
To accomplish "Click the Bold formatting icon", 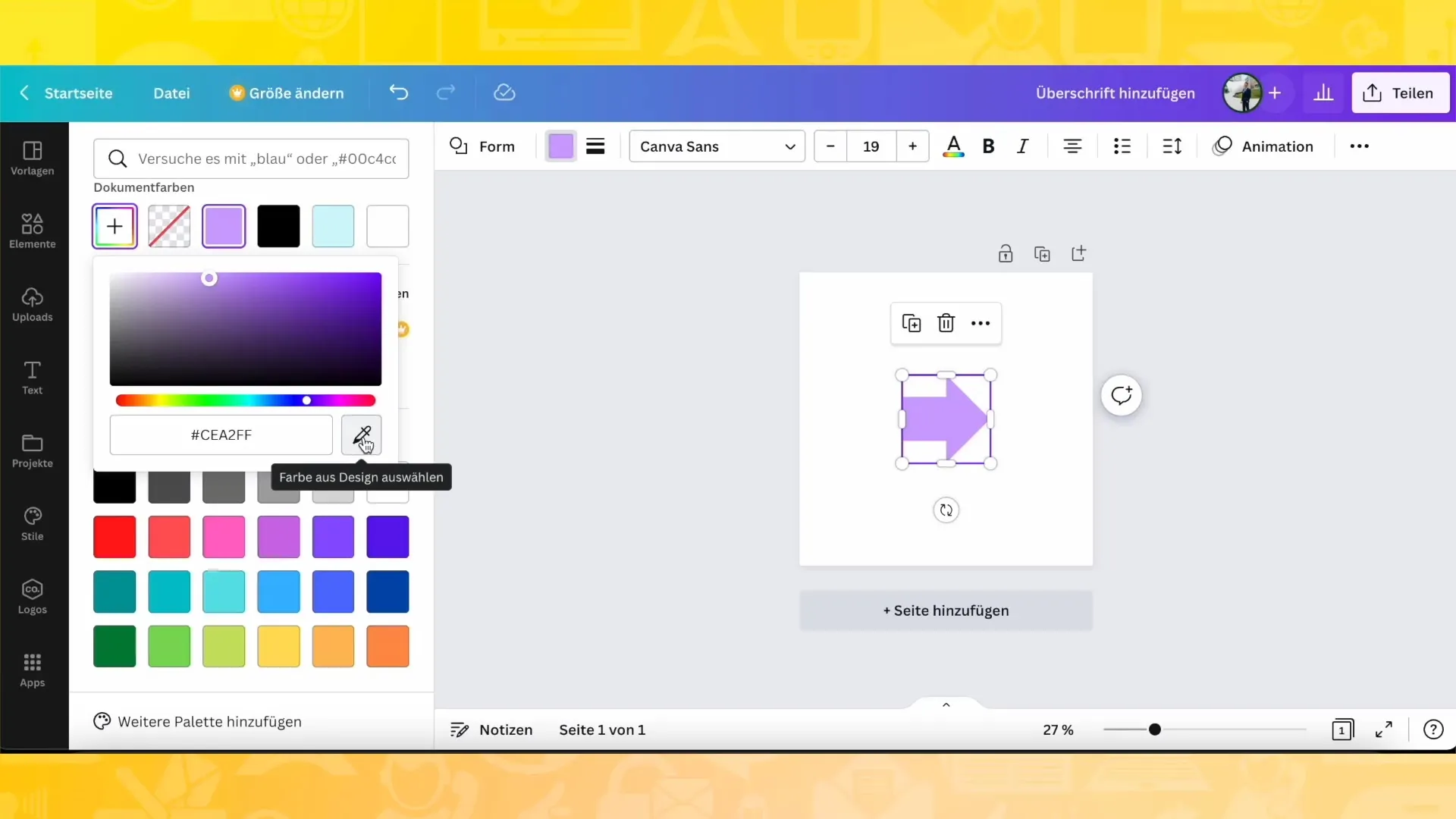I will (x=988, y=147).
